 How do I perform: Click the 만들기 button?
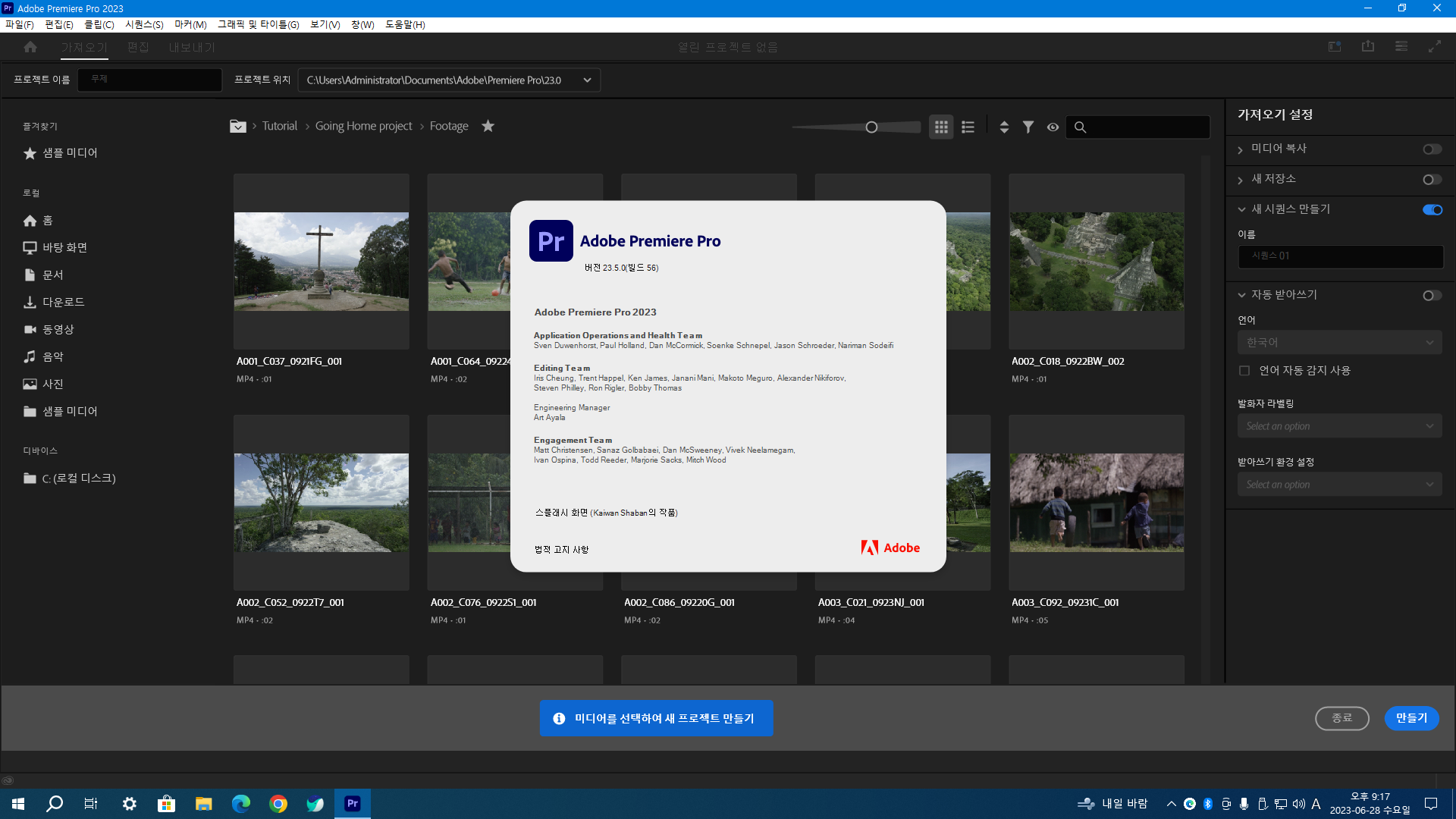(x=1411, y=718)
